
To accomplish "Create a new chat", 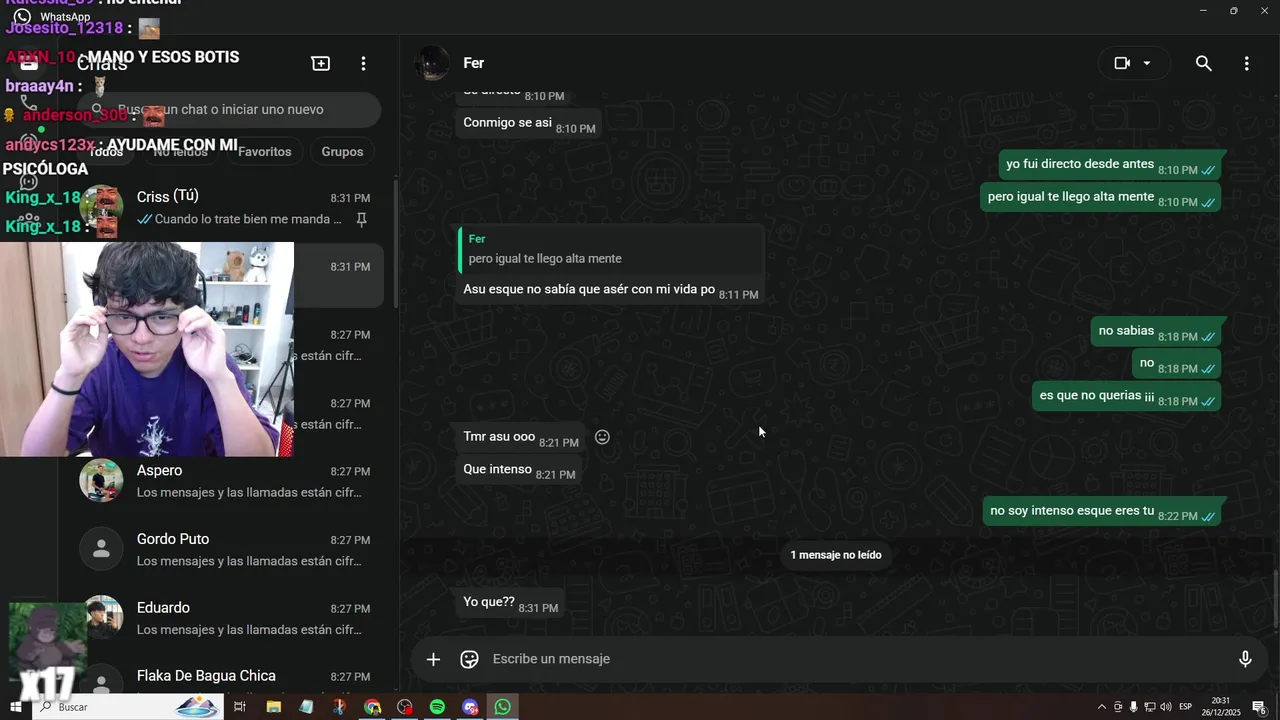I will (321, 63).
